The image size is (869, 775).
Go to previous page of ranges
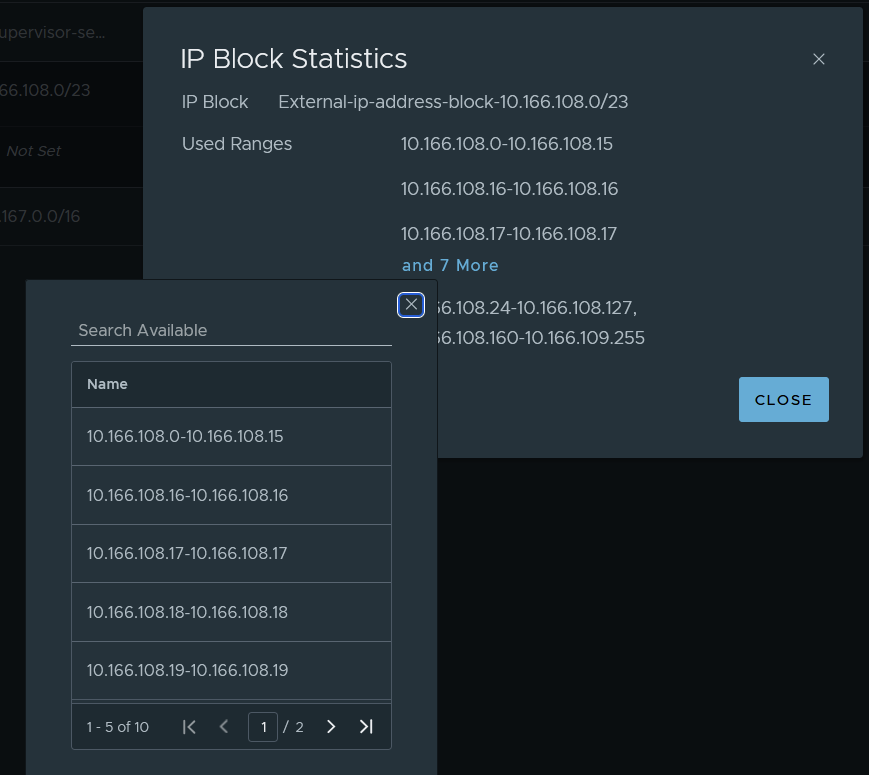coord(224,727)
